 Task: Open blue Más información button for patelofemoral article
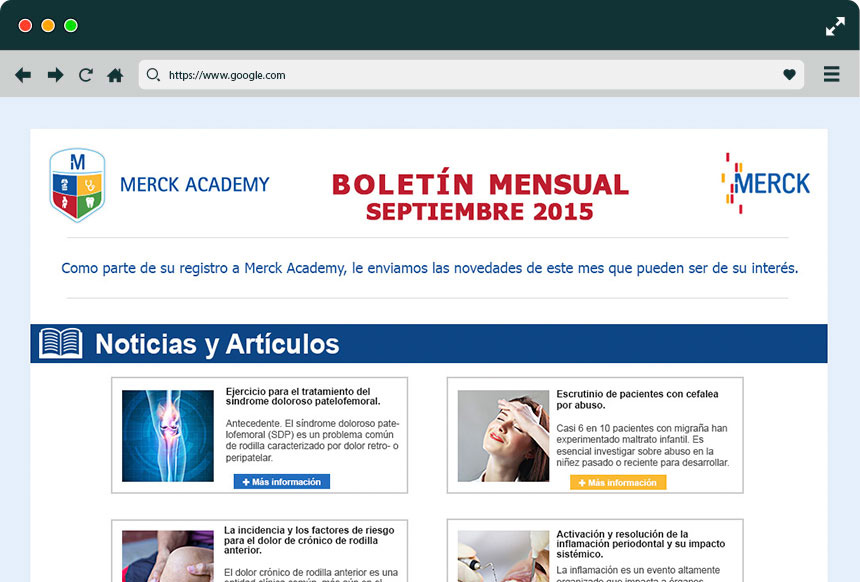(282, 482)
